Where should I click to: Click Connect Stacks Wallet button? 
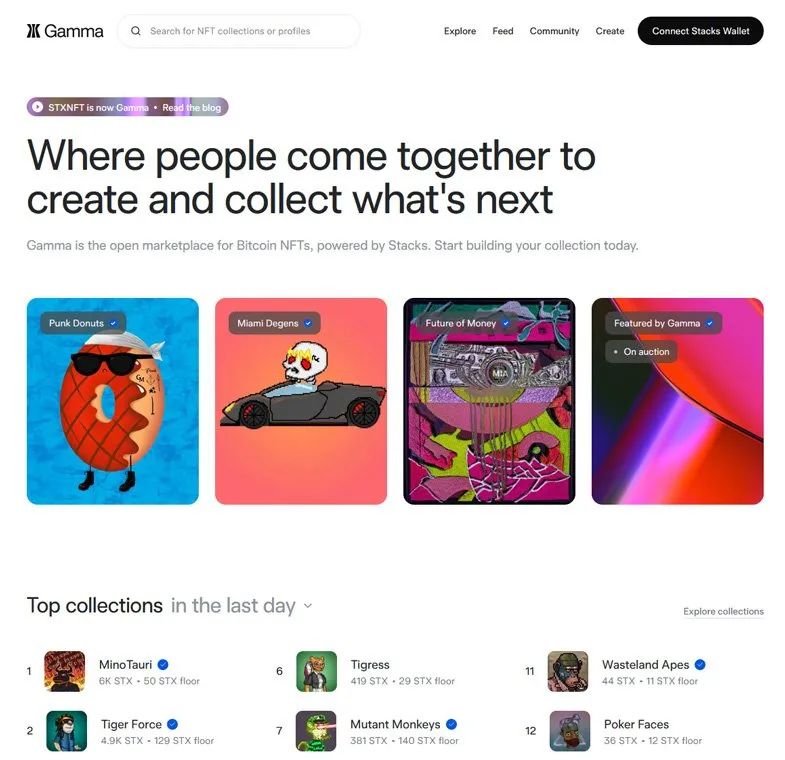pos(700,31)
